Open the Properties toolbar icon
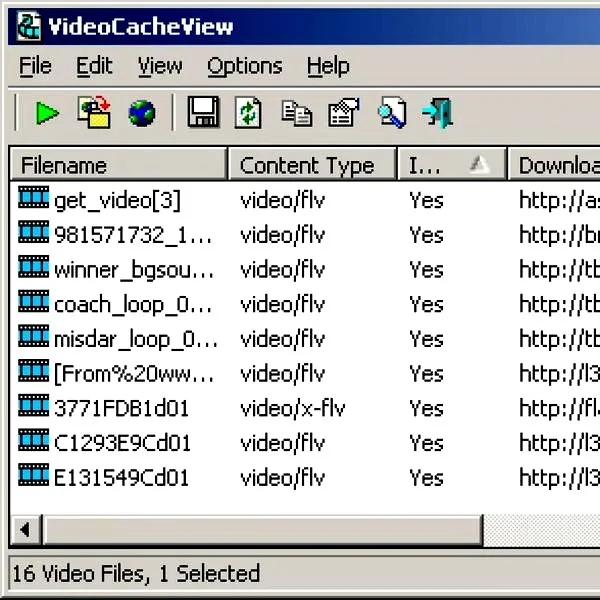The width and height of the screenshot is (600, 600). pyautogui.click(x=344, y=112)
